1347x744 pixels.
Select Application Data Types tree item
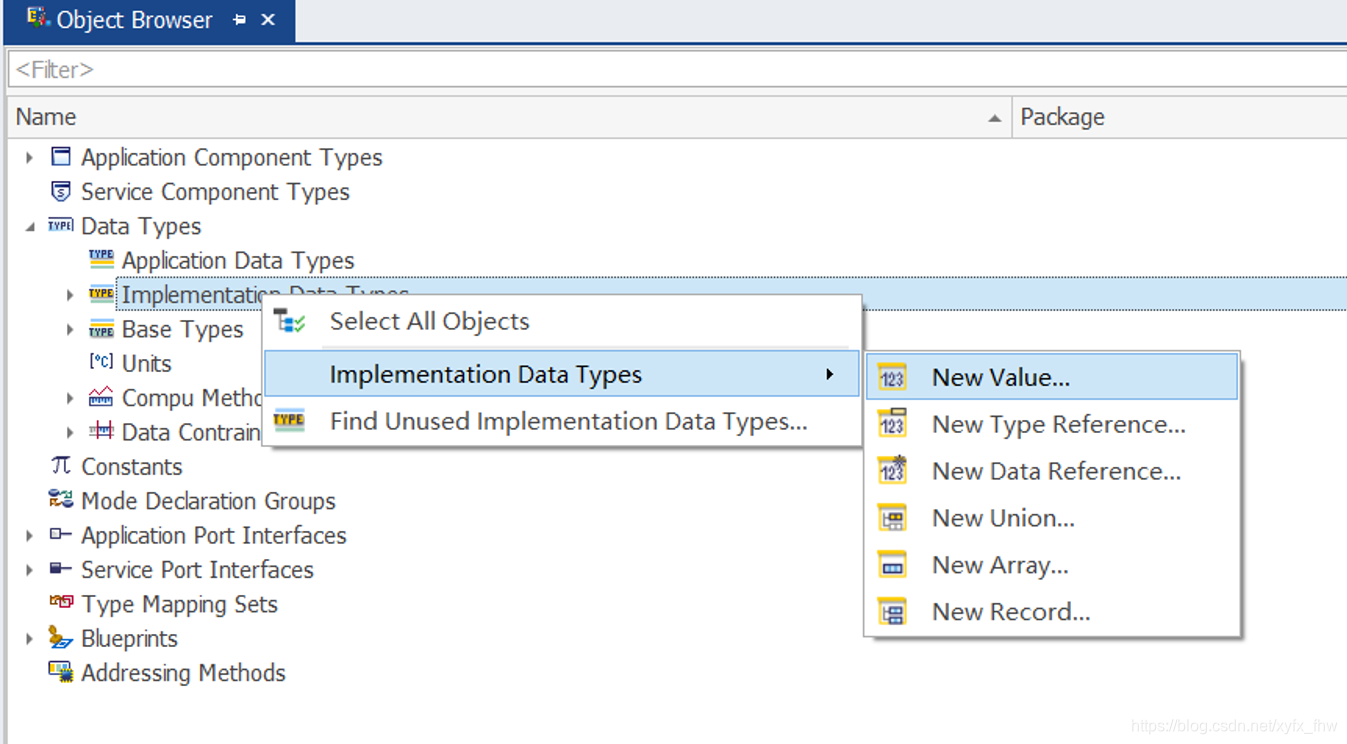click(238, 261)
